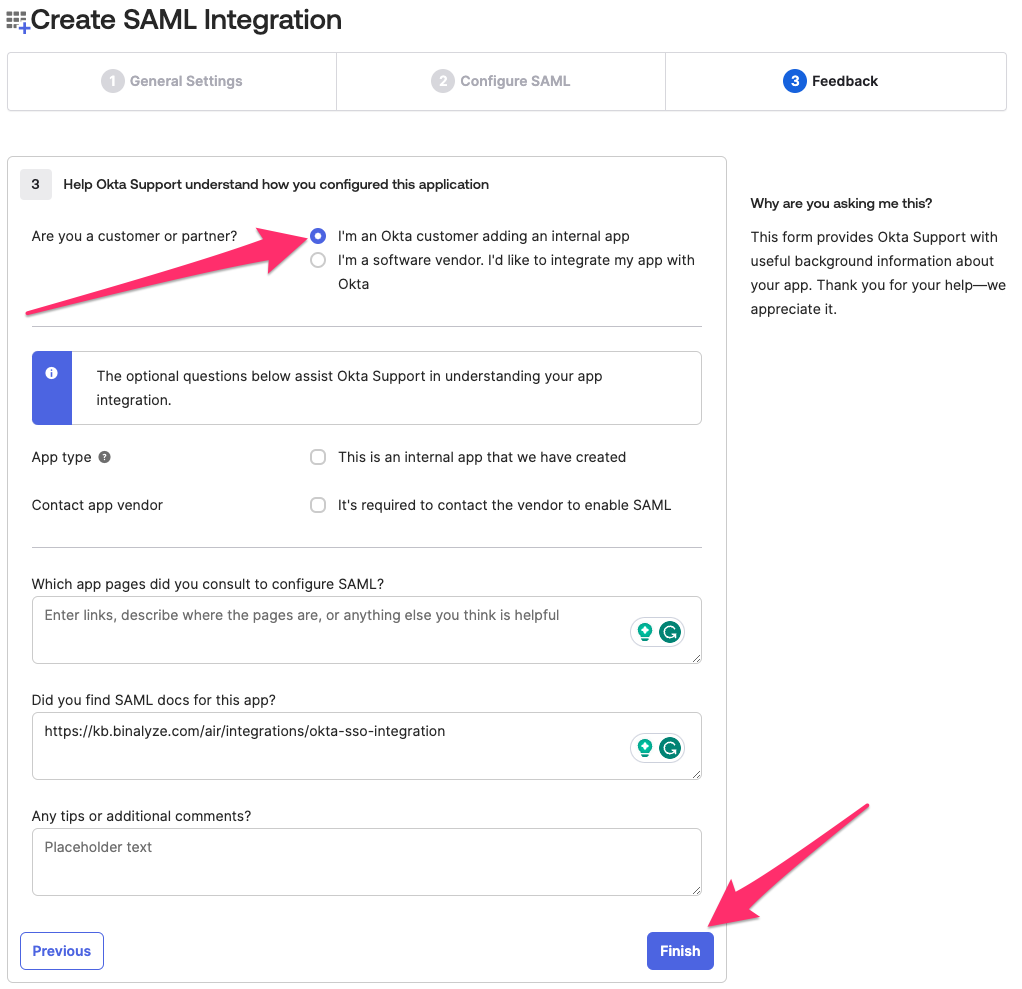Viewport: 1022px width, 989px height.
Task: Click the App type help question icon
Action: click(x=104, y=457)
